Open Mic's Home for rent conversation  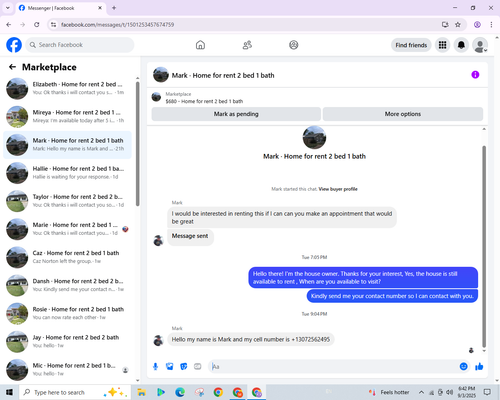point(67,370)
